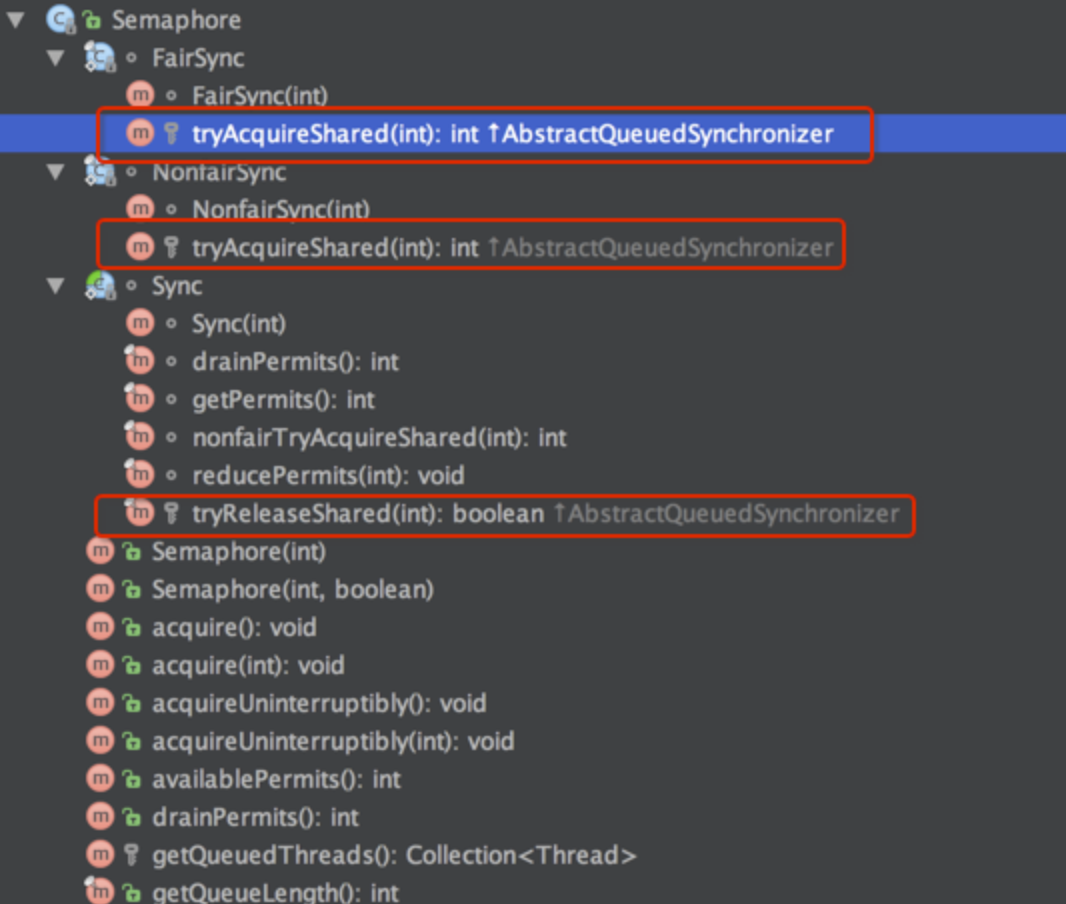Click the NonfairSync inner class icon

coord(98,172)
